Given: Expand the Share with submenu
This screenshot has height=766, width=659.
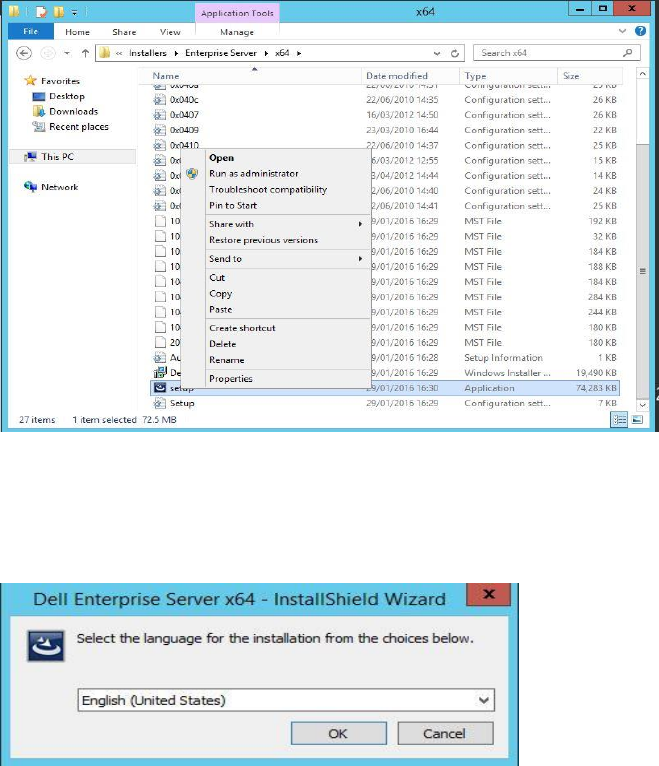Looking at the screenshot, I should coord(361,224).
